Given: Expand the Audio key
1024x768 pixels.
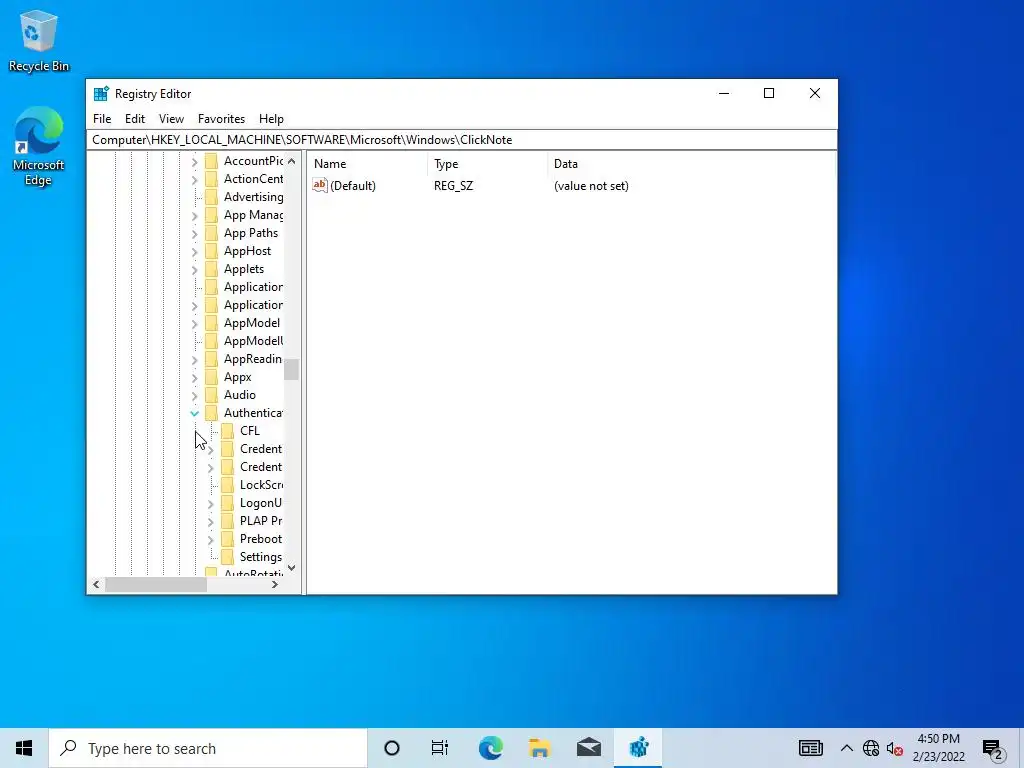Looking at the screenshot, I should [195, 395].
